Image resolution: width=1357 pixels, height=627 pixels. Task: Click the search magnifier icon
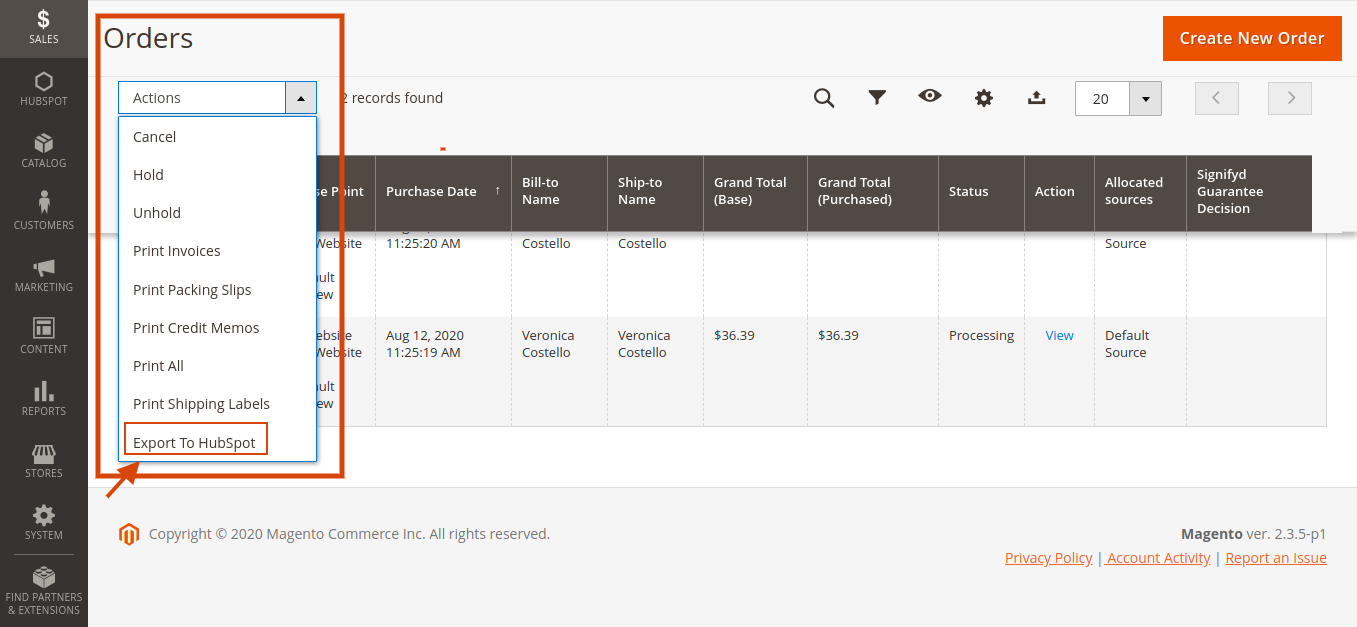point(824,98)
